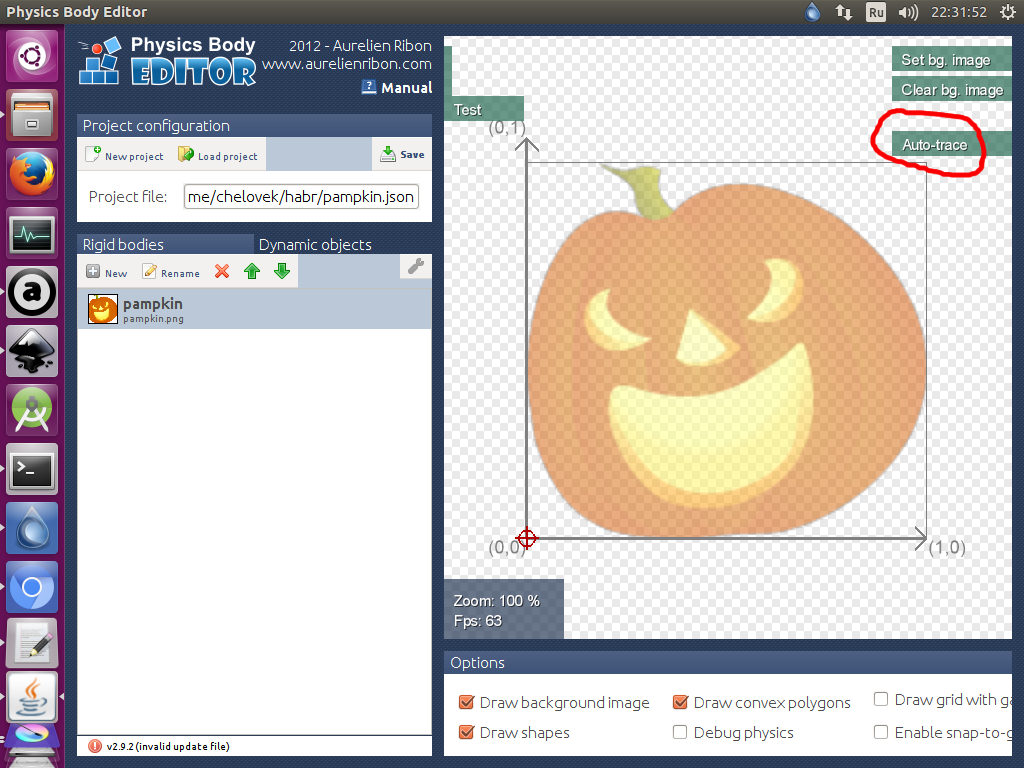Click Clear bg. image button
Screen dimensions: 1024x768
coord(952,89)
